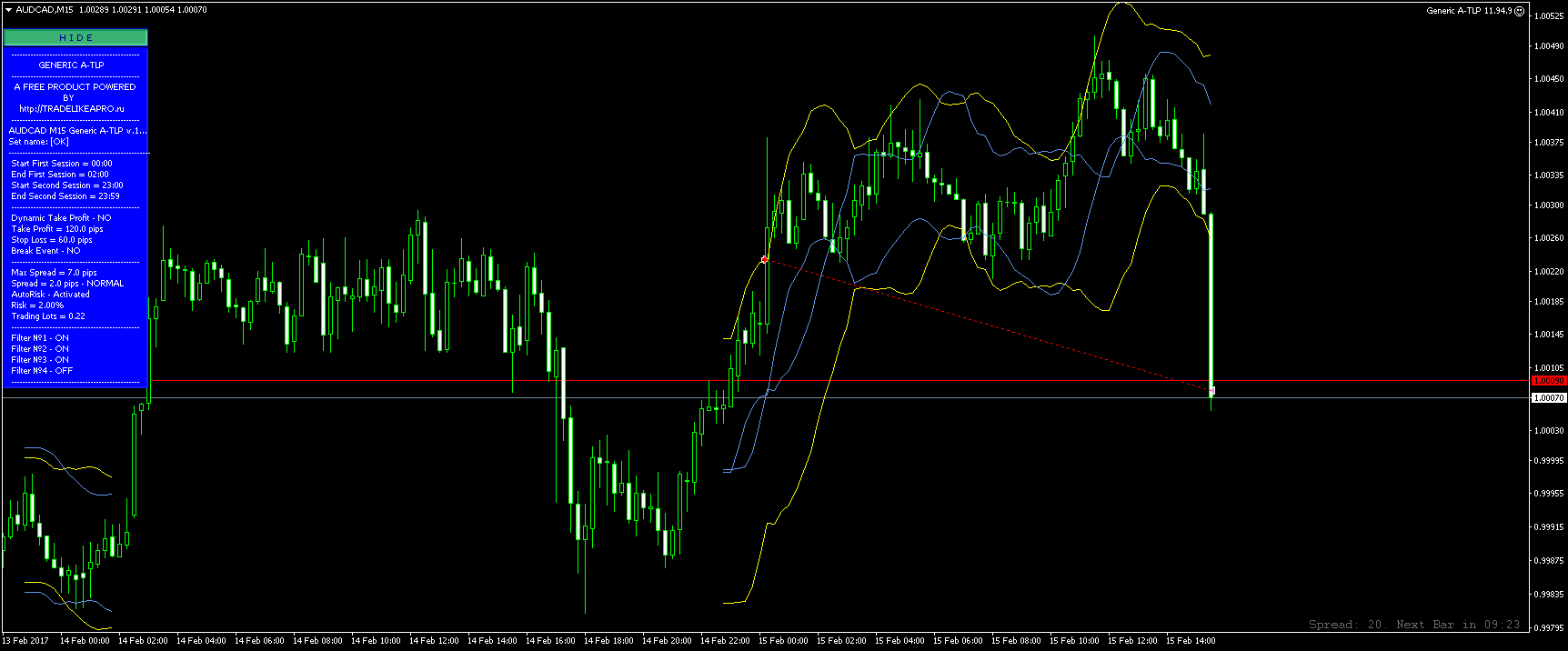1568x651 pixels.
Task: Click the 'Set name: [OK]' line
Action: pos(38,142)
